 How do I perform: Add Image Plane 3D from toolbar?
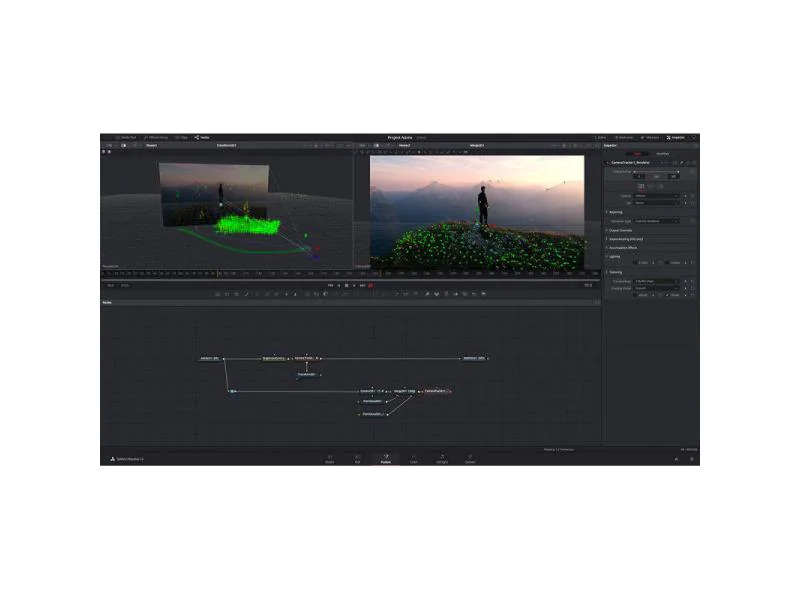click(427, 294)
